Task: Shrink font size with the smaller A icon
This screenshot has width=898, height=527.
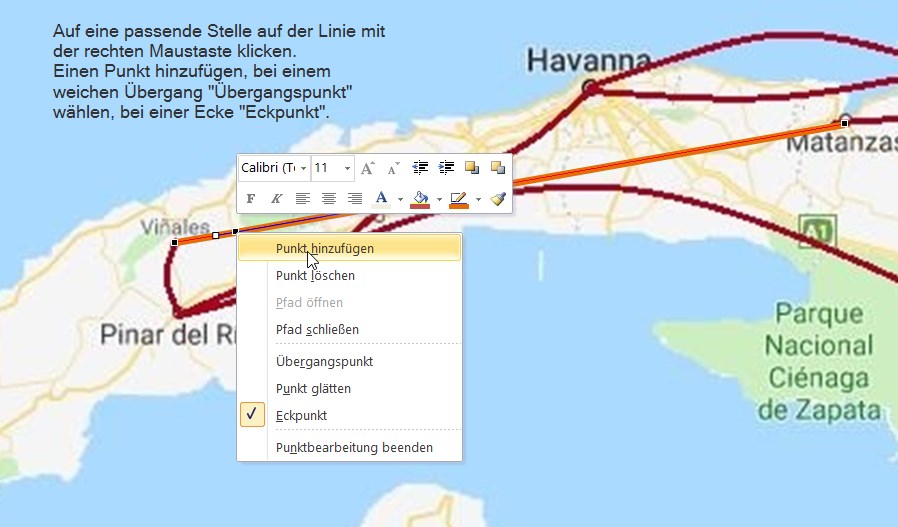Action: pyautogui.click(x=393, y=168)
